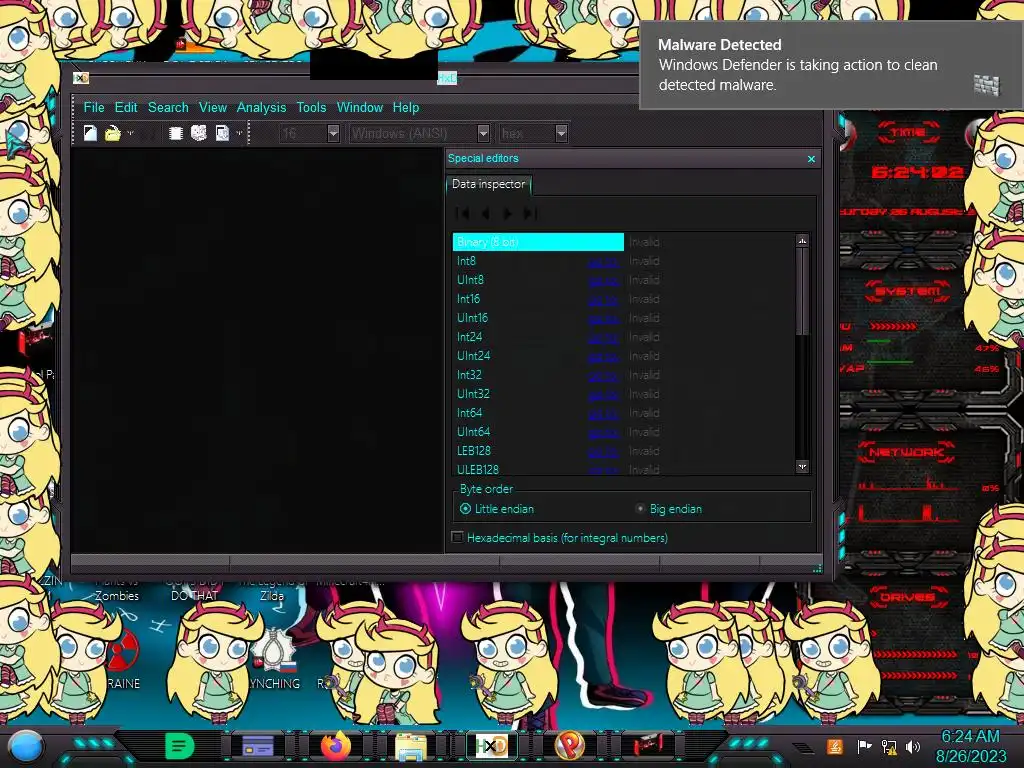1024x768 pixels.
Task: Show hidden system tray icons
Action: tap(803, 747)
